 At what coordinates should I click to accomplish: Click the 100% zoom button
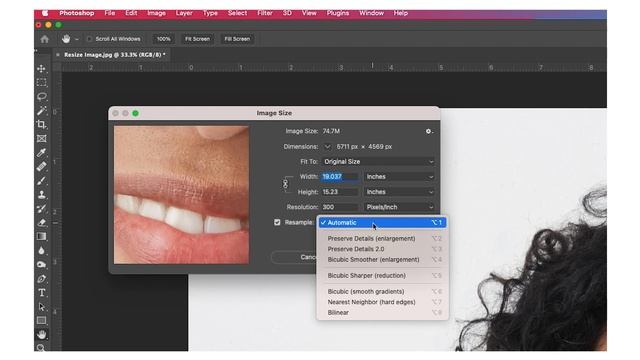[x=163, y=39]
